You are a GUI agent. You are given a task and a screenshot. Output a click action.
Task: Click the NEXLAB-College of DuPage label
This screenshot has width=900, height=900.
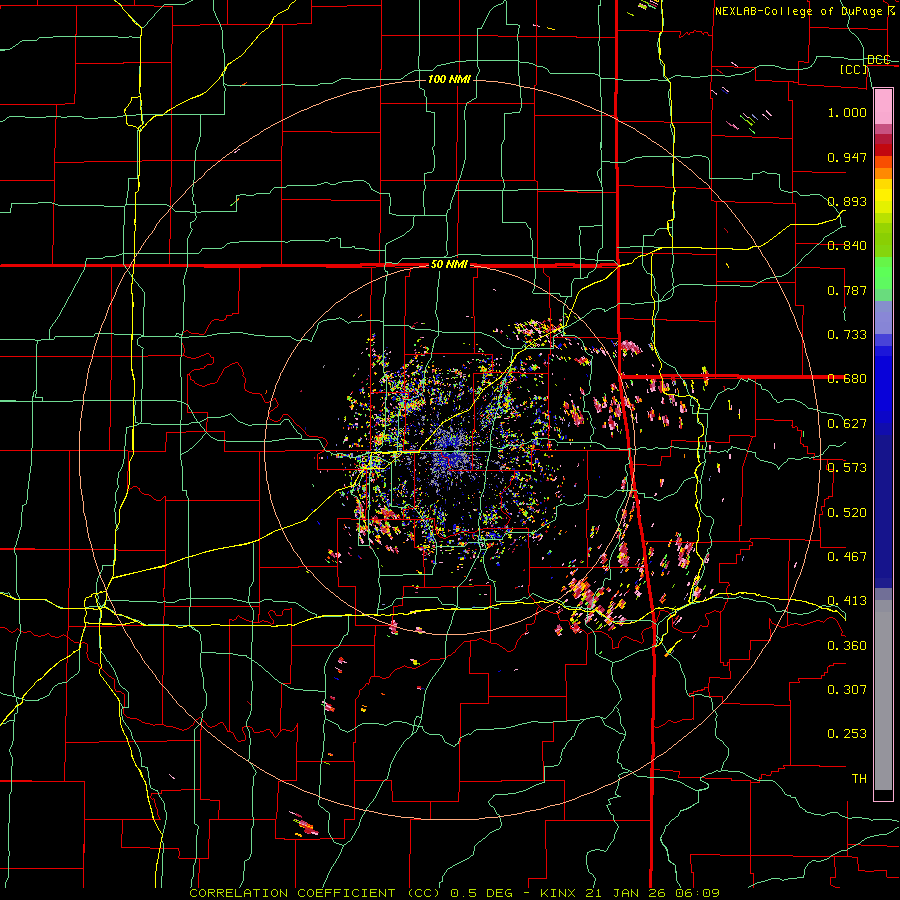pyautogui.click(x=800, y=11)
